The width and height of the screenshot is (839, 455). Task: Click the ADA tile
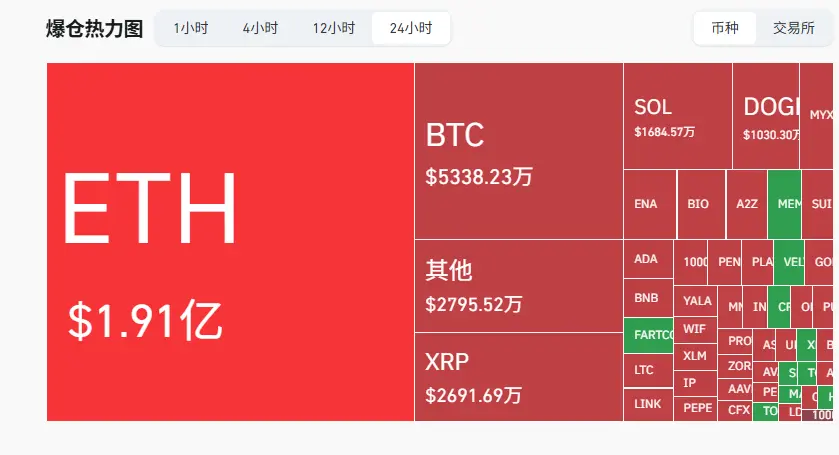tap(649, 259)
